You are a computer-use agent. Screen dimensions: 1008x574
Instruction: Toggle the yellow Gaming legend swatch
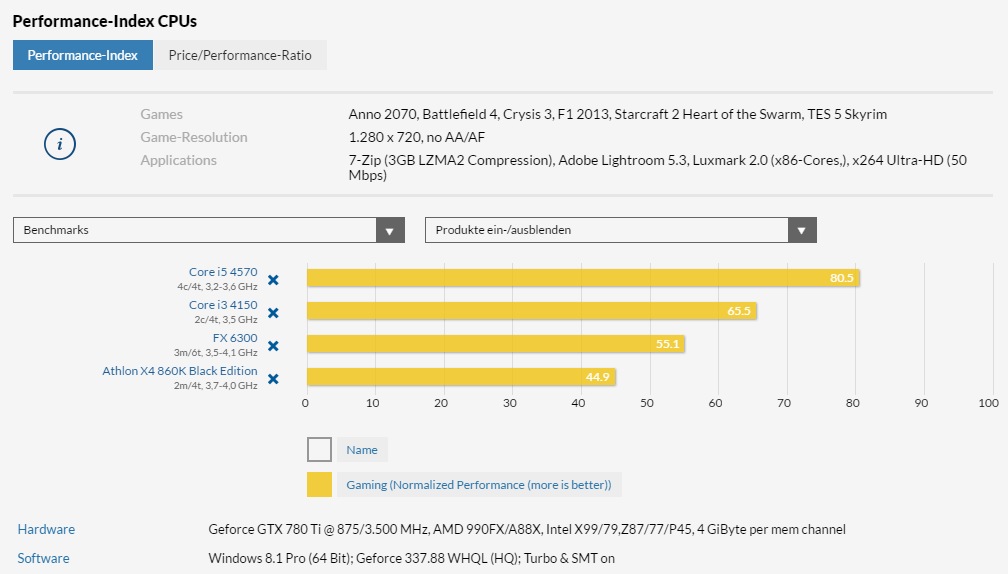(320, 485)
